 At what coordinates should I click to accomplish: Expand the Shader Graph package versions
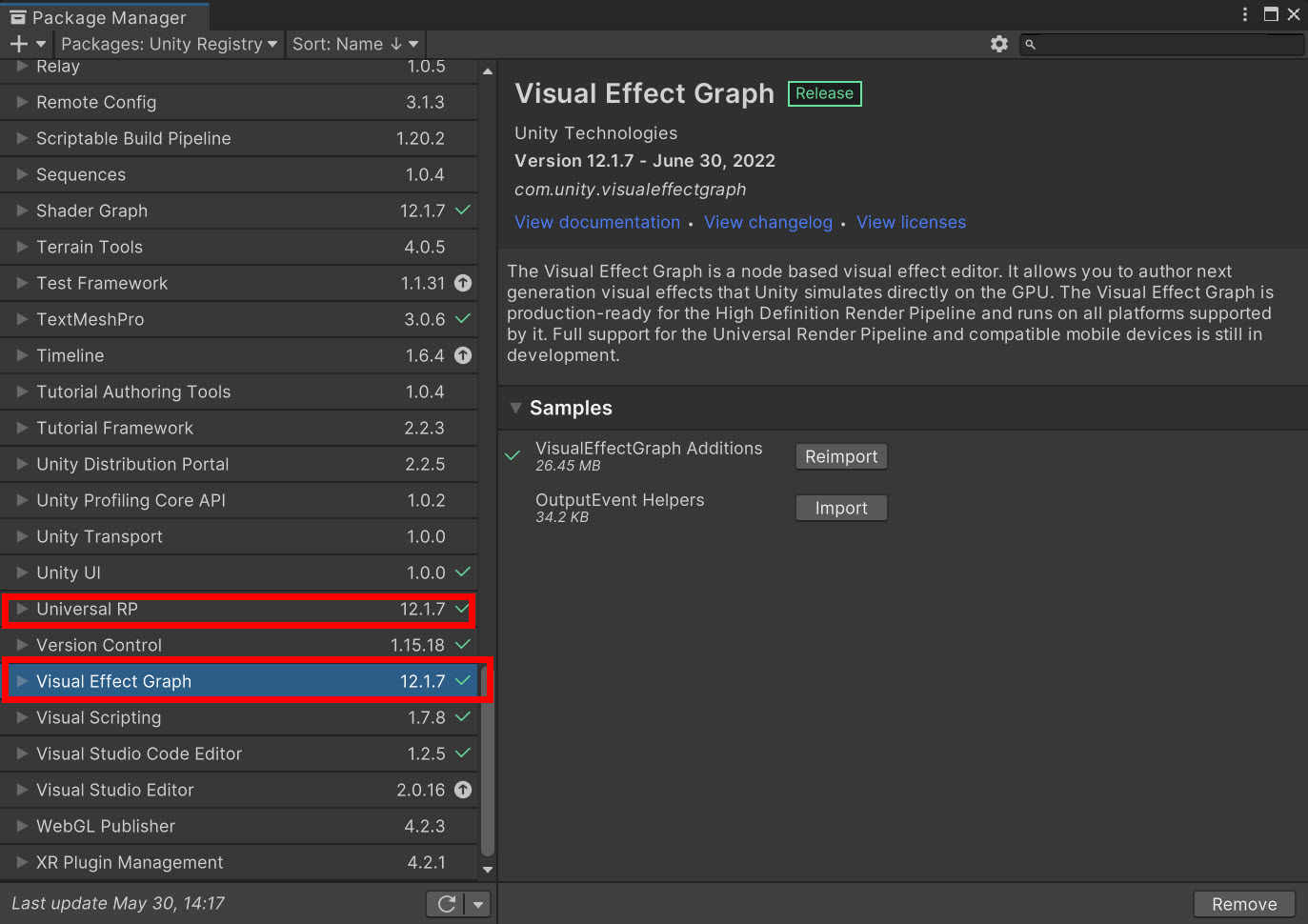22,211
